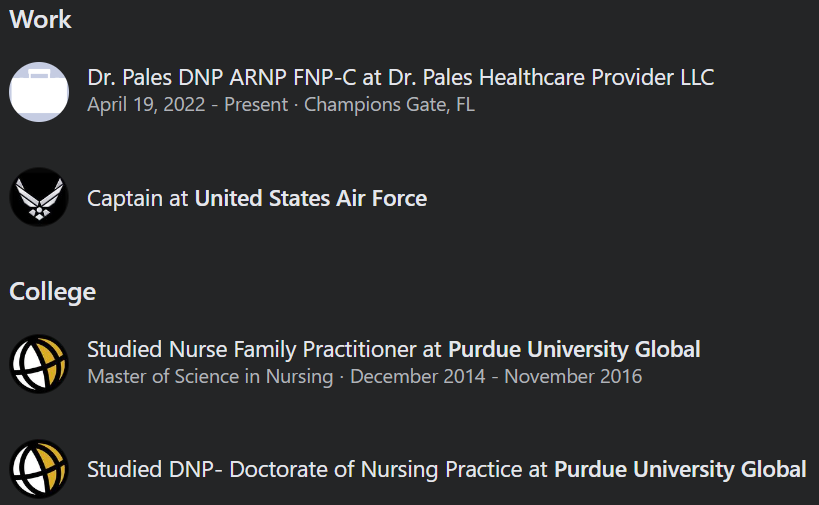Screen dimensions: 819x505
Task: Open the United States Air Force logo
Action: coord(39,197)
